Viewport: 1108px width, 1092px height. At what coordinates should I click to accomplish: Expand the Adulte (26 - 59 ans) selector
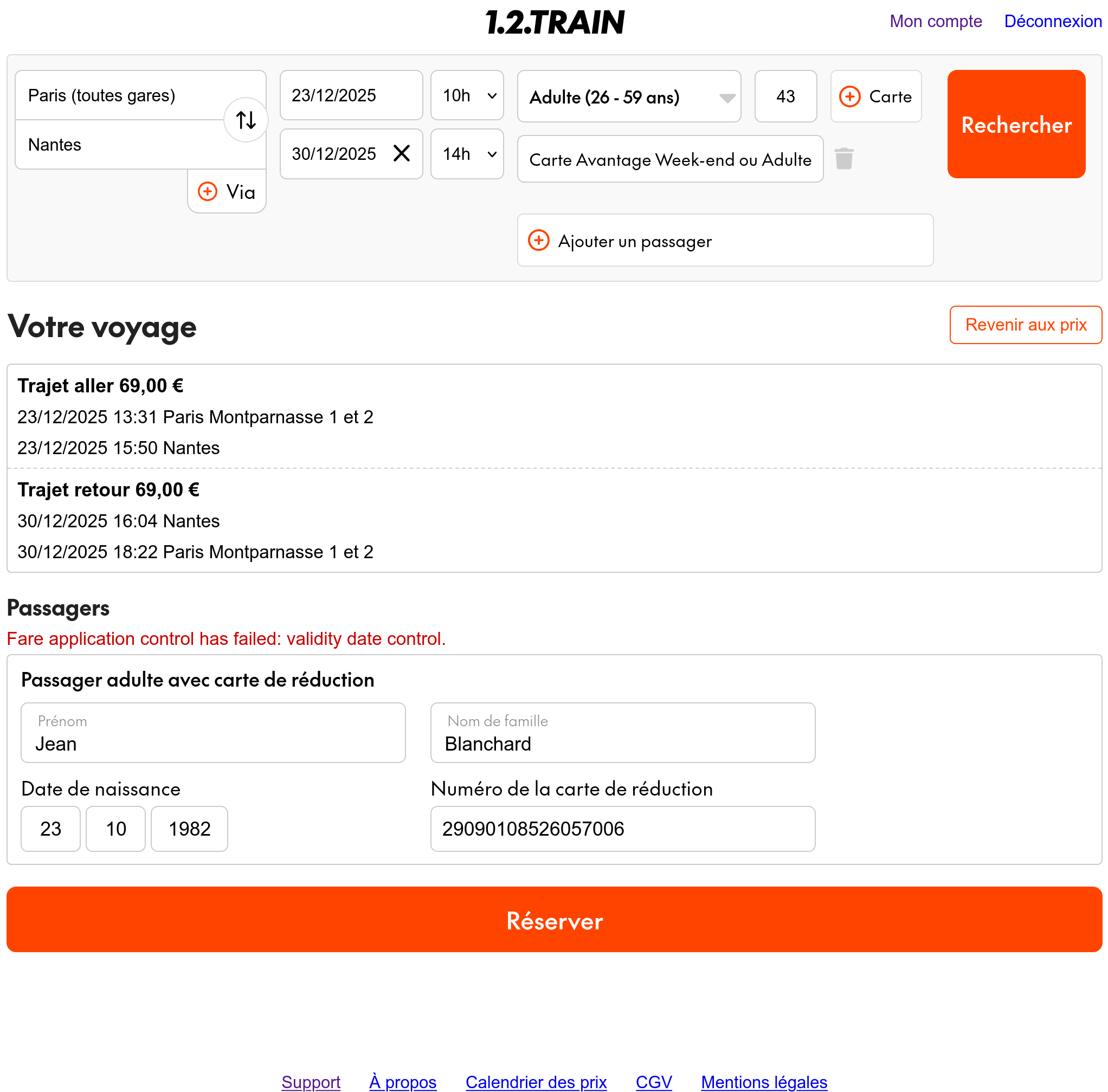point(629,97)
